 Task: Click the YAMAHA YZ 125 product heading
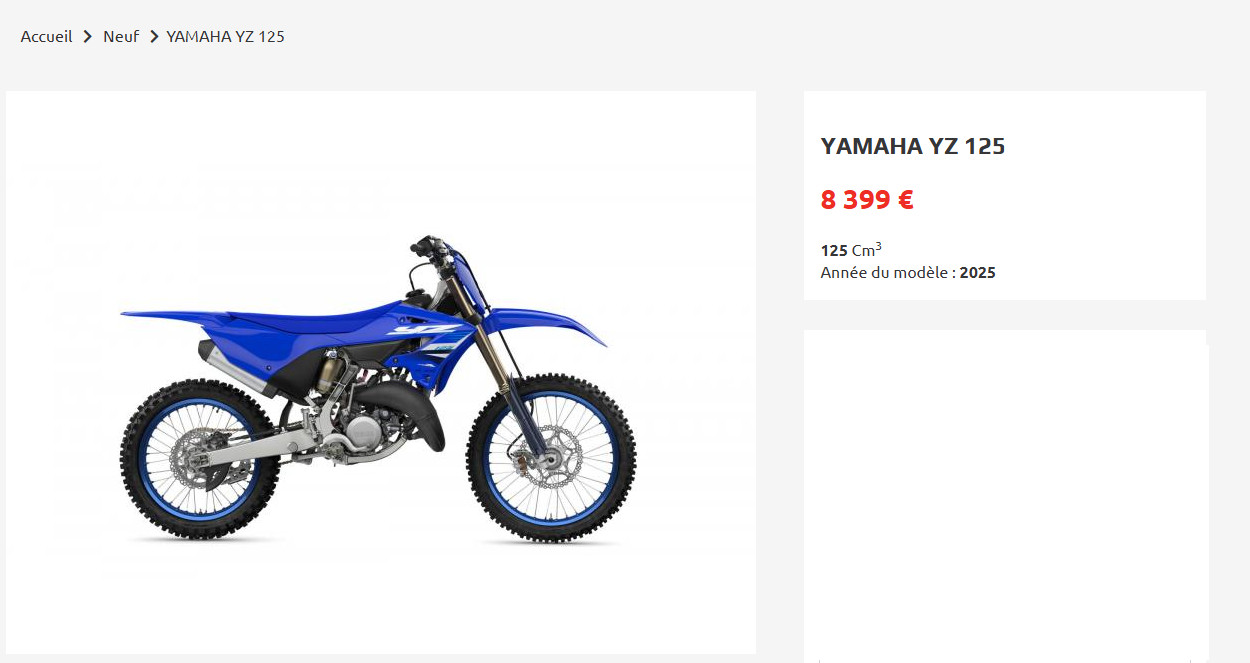tap(912, 146)
